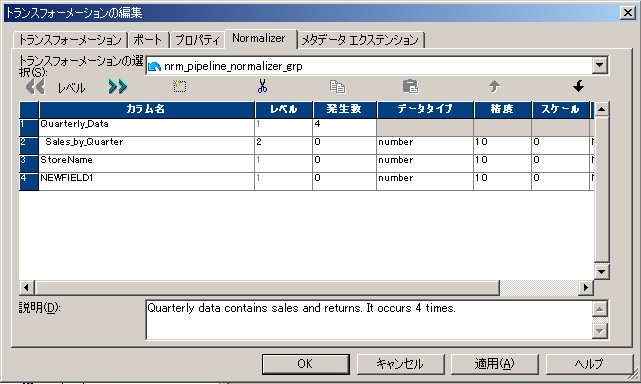Click row header number 2
Screen dimensions: 641x384
(29, 145)
